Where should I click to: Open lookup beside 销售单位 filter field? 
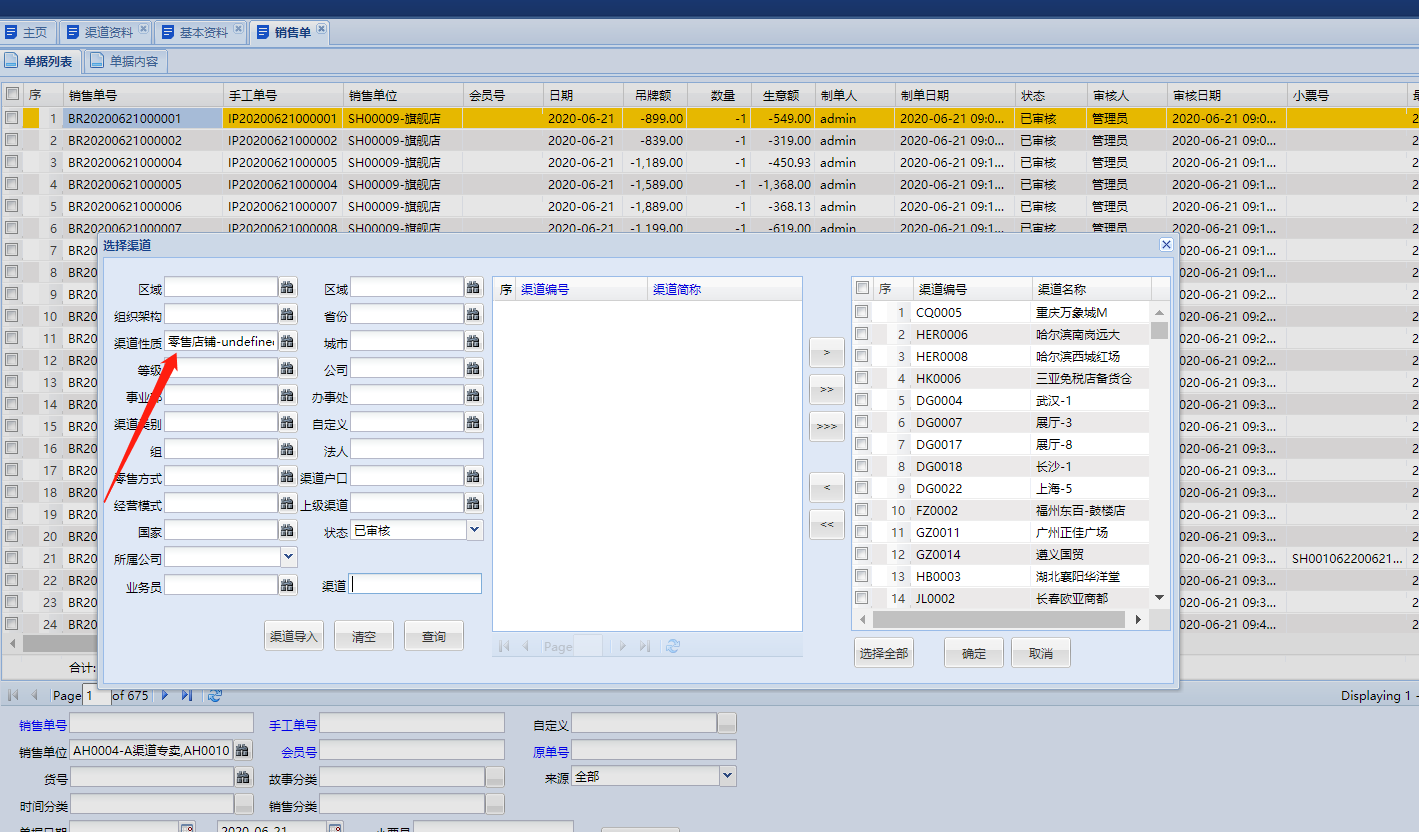[243, 750]
